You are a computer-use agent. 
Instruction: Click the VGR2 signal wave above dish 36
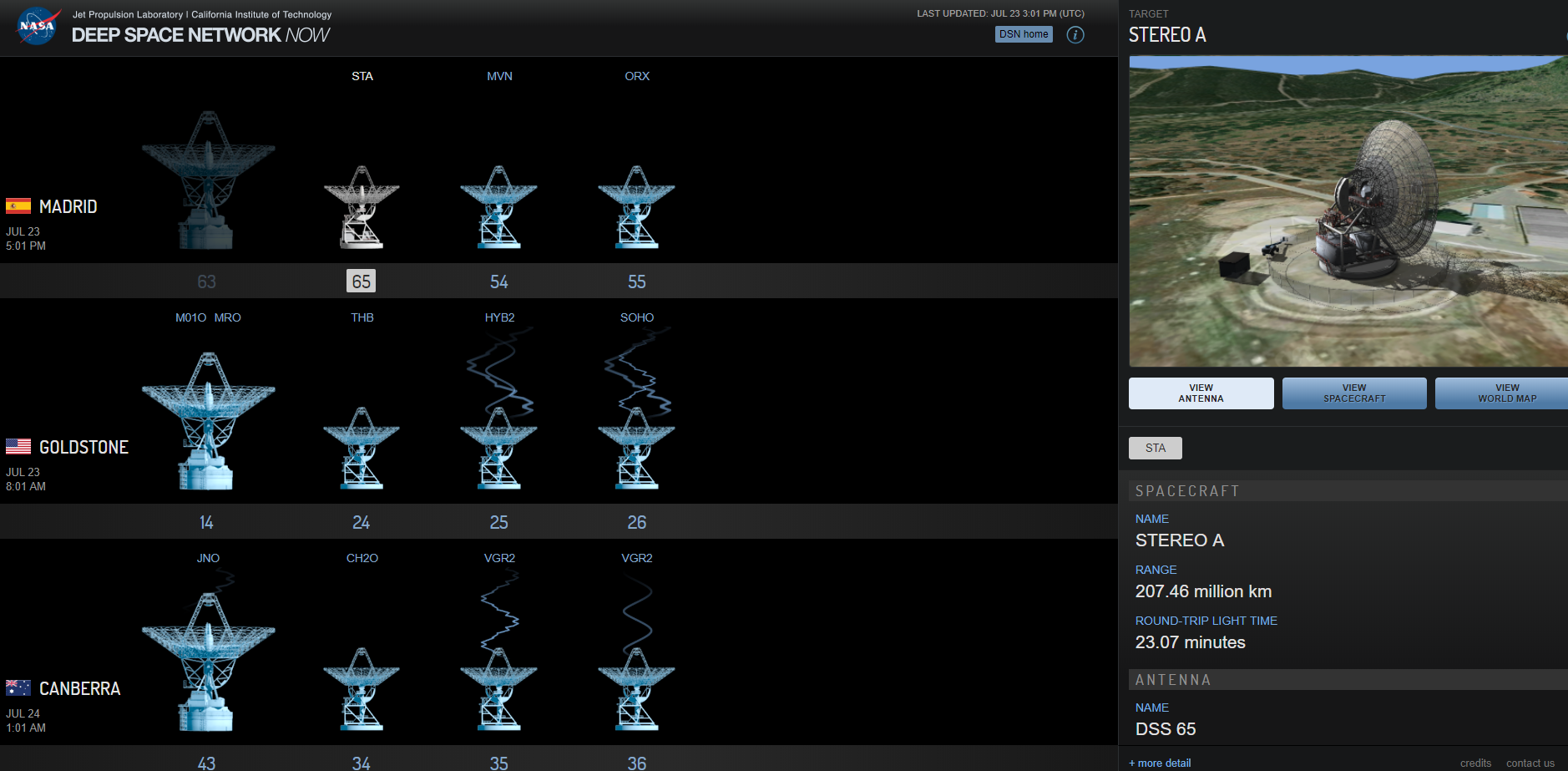pyautogui.click(x=637, y=612)
